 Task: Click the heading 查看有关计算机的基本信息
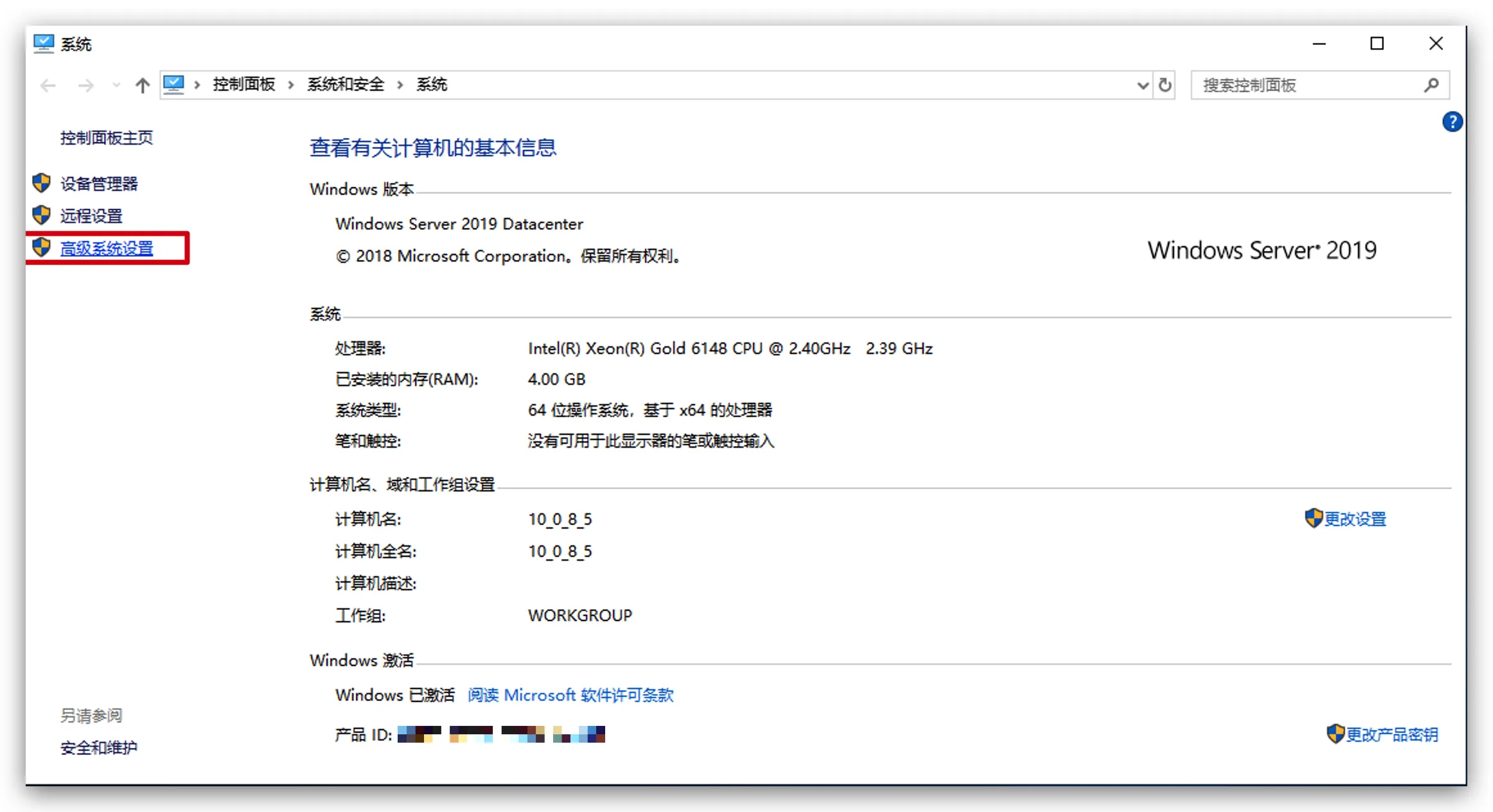click(433, 148)
